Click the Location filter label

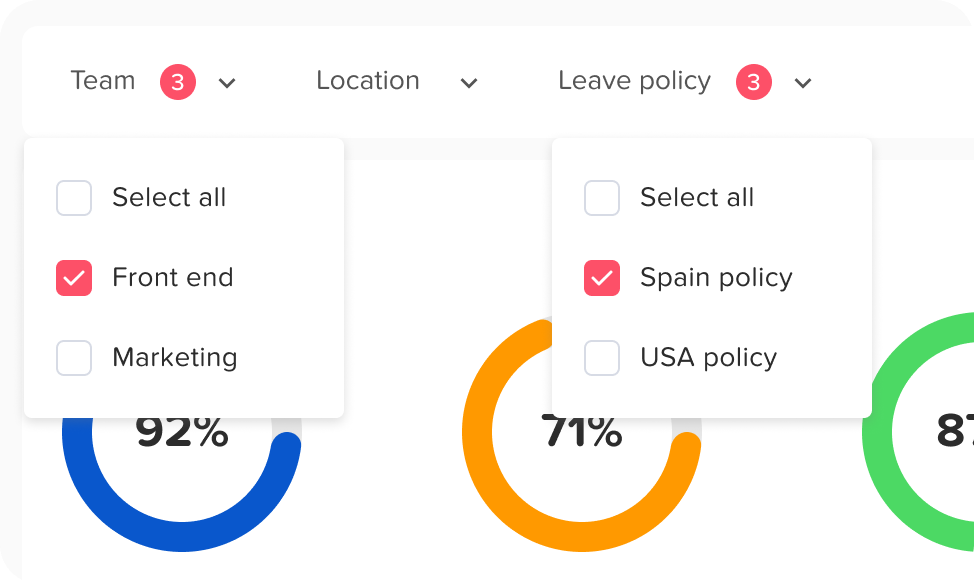[368, 81]
